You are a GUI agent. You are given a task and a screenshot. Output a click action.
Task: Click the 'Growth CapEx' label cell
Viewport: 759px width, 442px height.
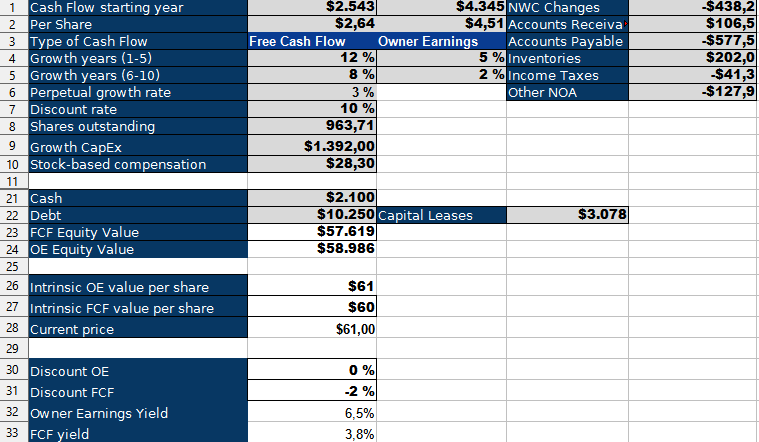(138, 145)
